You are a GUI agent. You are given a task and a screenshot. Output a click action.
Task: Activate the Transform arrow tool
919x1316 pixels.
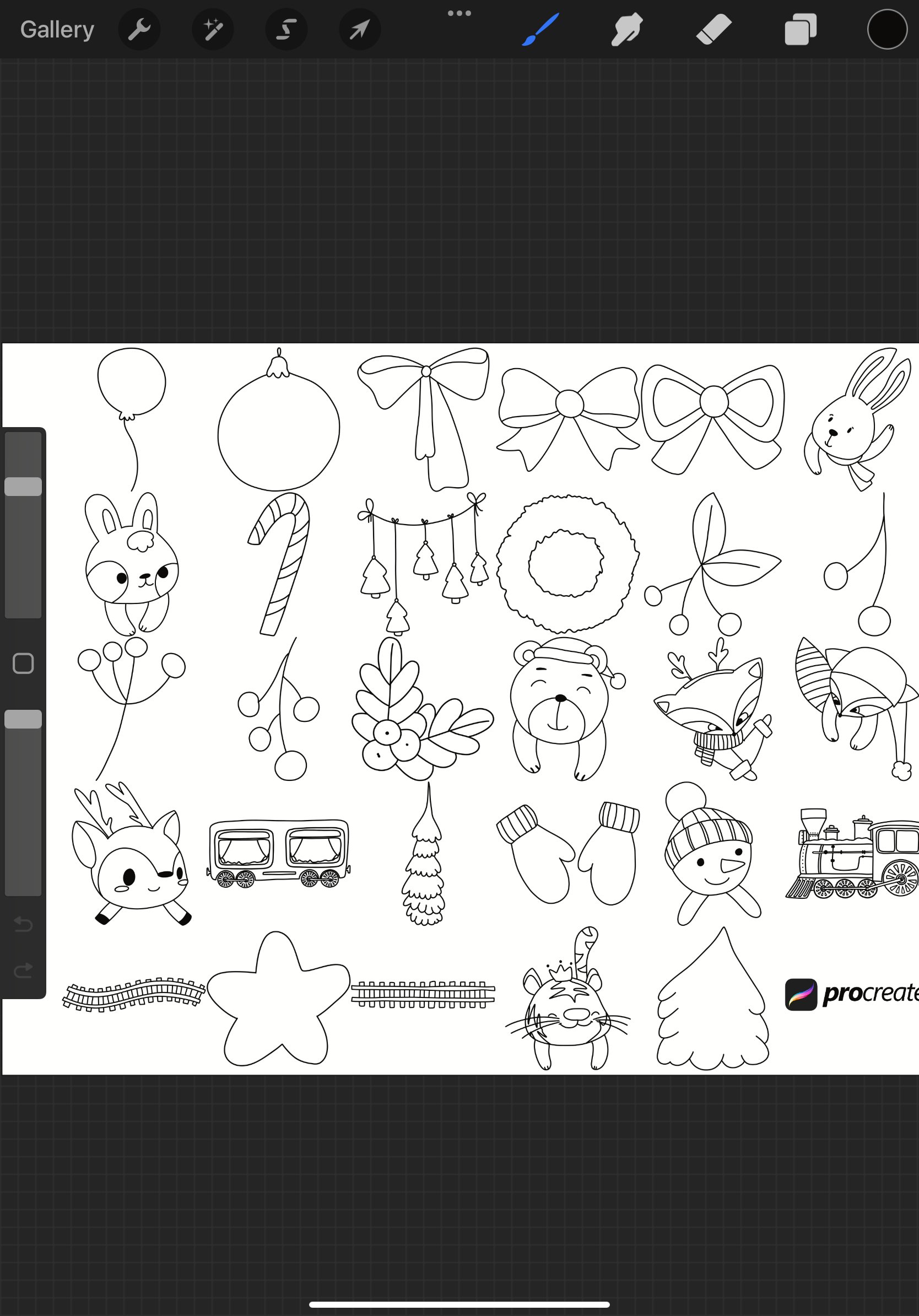point(359,29)
